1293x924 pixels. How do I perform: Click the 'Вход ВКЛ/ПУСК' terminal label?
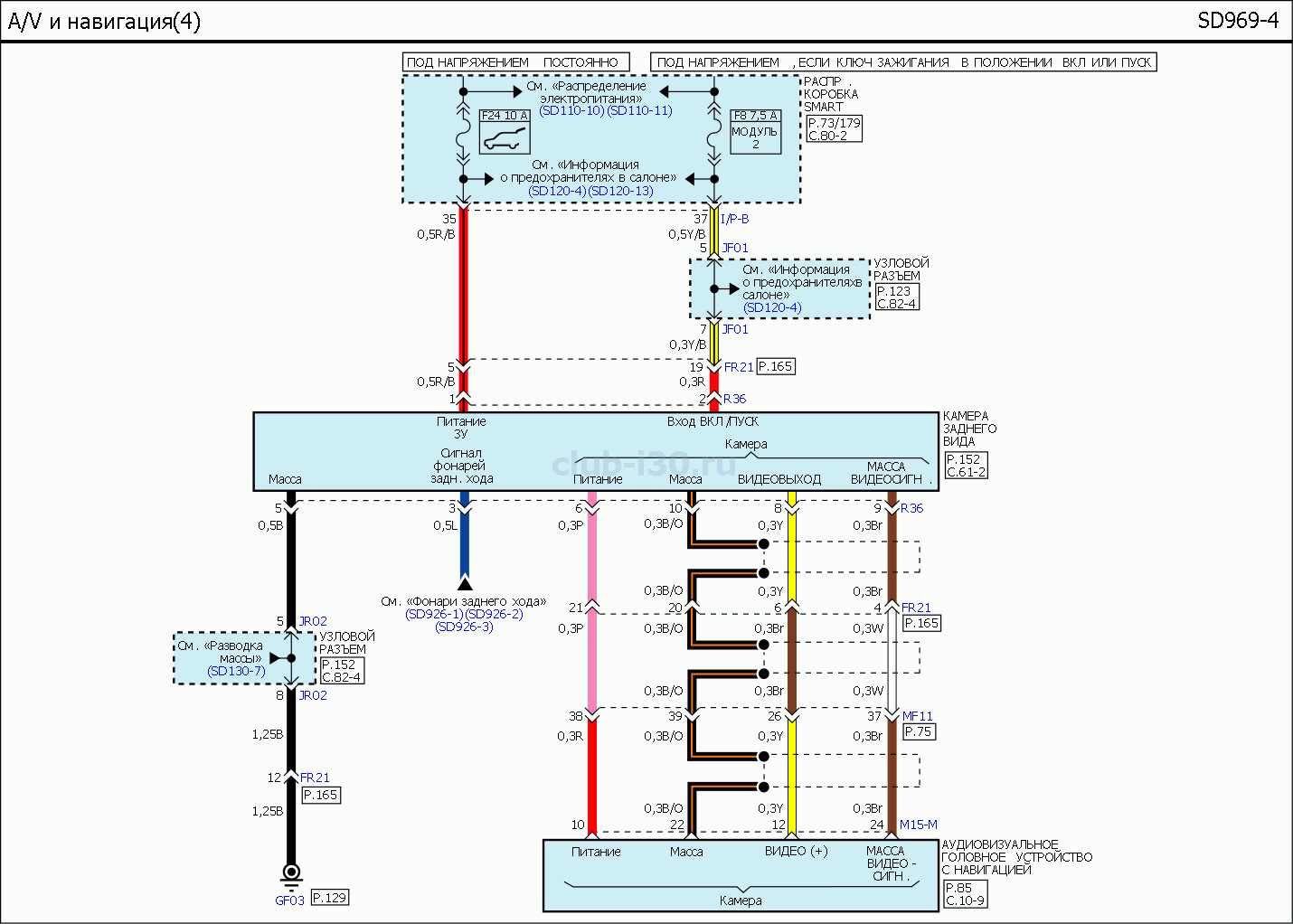(x=713, y=421)
